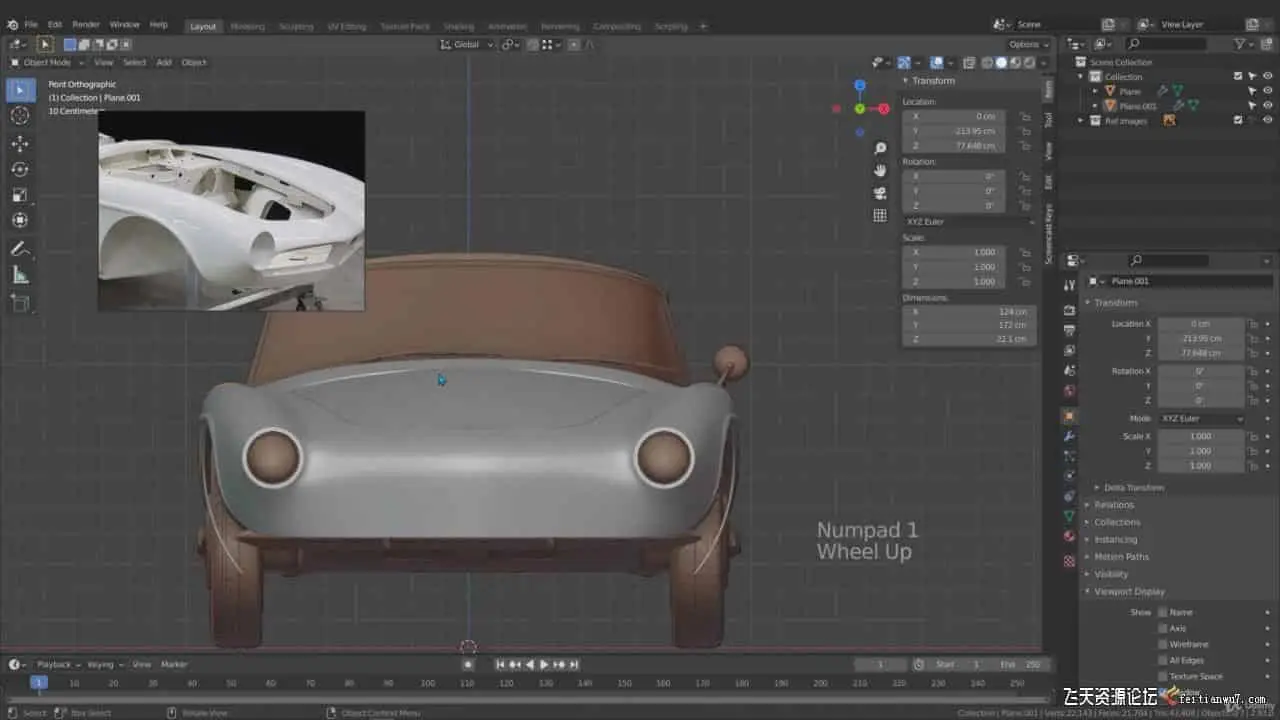Hide Plane.001 in the outliner
Screen dimensions: 1280x720
pyautogui.click(x=1267, y=105)
